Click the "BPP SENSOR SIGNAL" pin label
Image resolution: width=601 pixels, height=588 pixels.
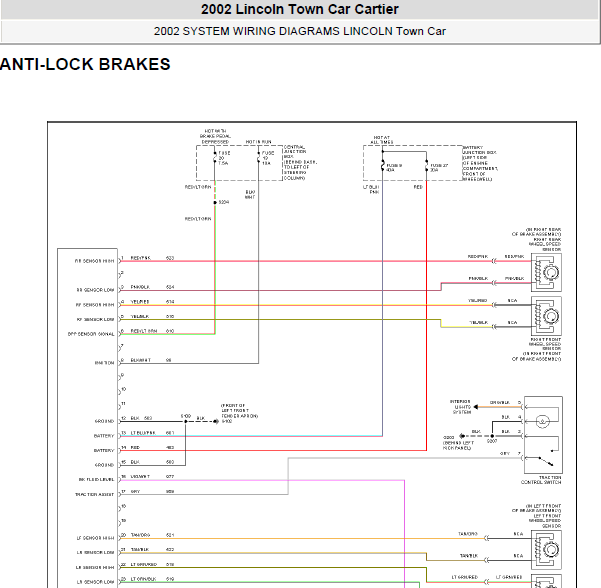click(91, 334)
